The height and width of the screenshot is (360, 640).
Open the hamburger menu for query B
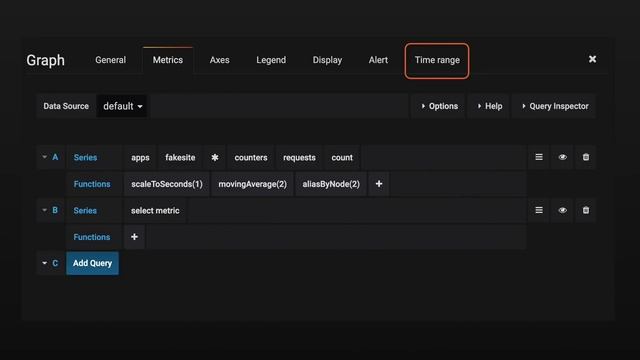[x=539, y=210]
